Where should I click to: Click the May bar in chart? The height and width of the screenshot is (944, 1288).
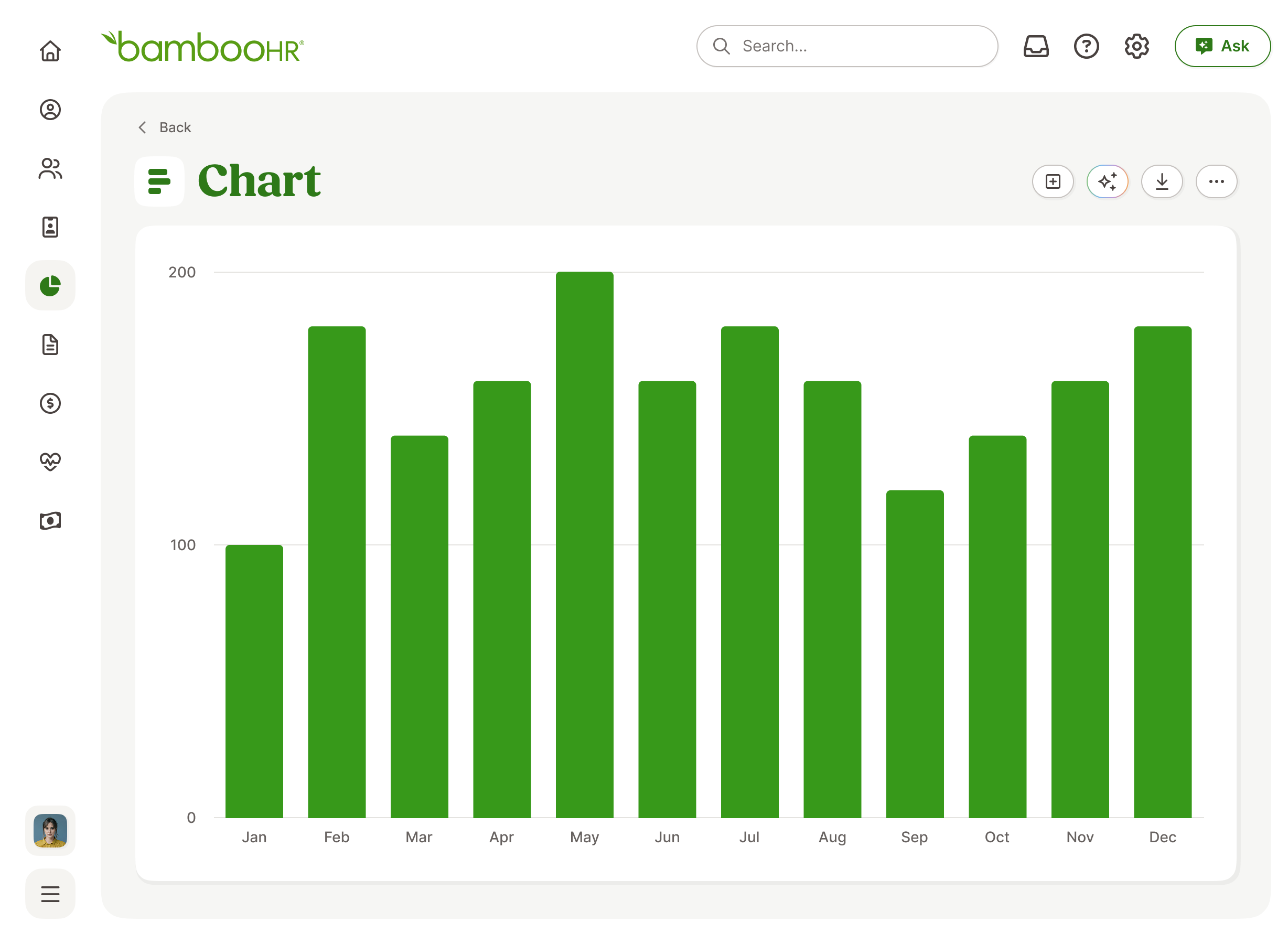[585, 544]
